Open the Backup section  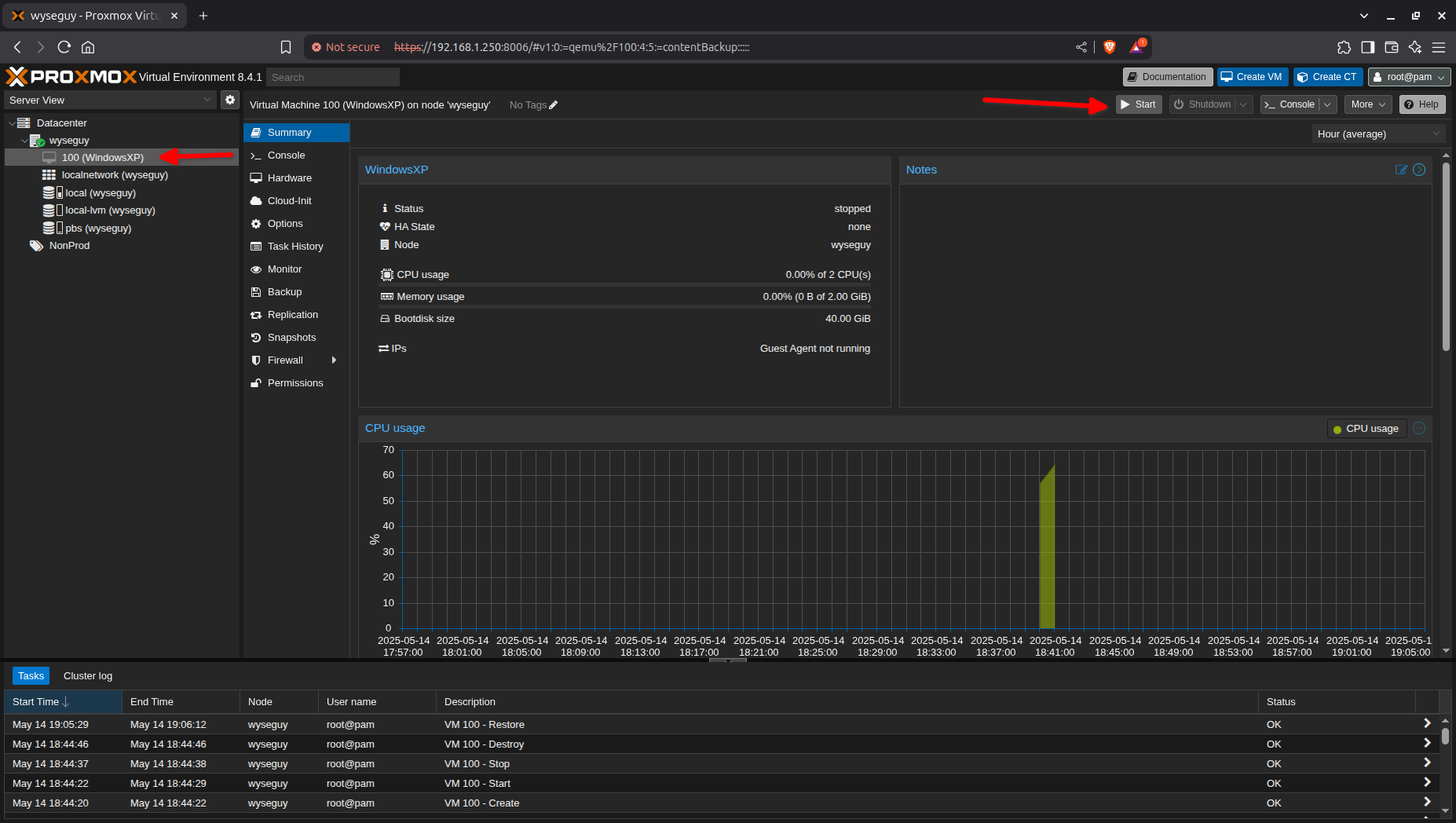(296, 292)
